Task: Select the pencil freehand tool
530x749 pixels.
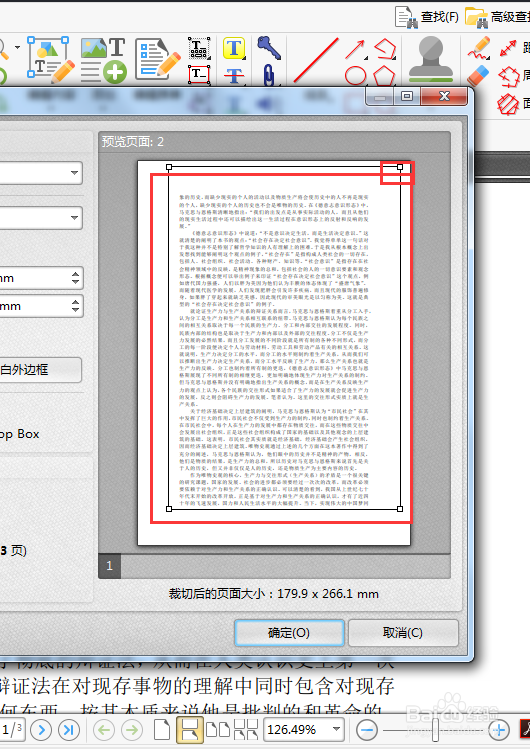Action: [x=479, y=47]
